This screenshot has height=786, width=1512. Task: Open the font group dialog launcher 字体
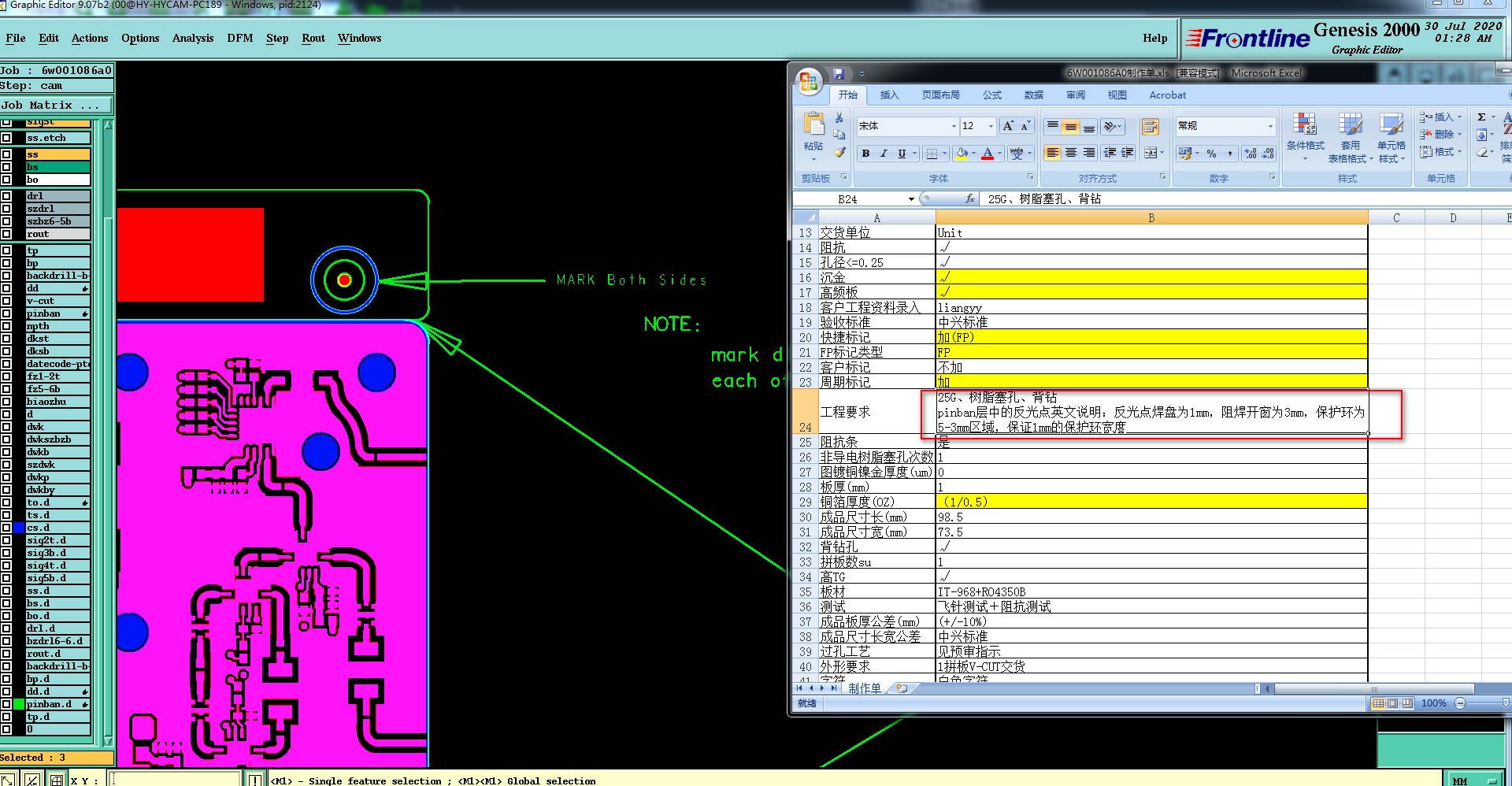1031,177
